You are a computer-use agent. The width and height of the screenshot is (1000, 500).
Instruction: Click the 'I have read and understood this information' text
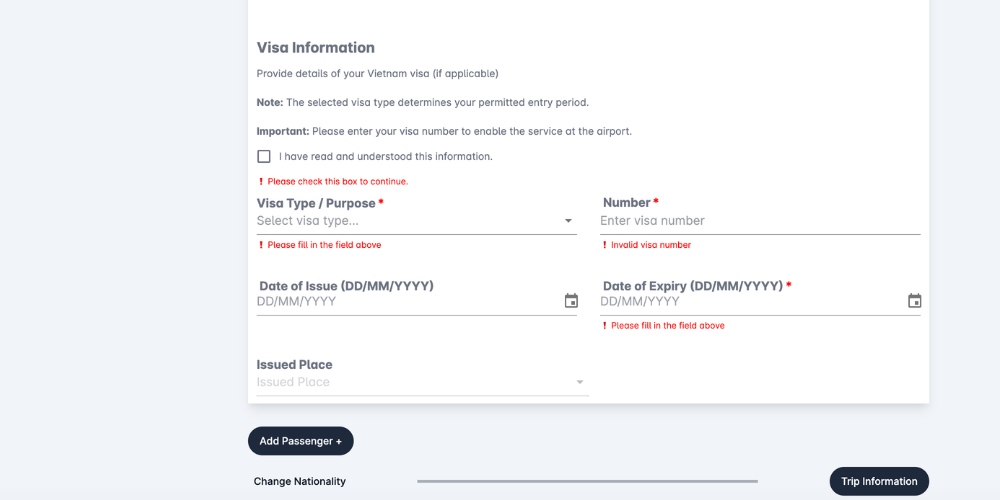tap(385, 156)
